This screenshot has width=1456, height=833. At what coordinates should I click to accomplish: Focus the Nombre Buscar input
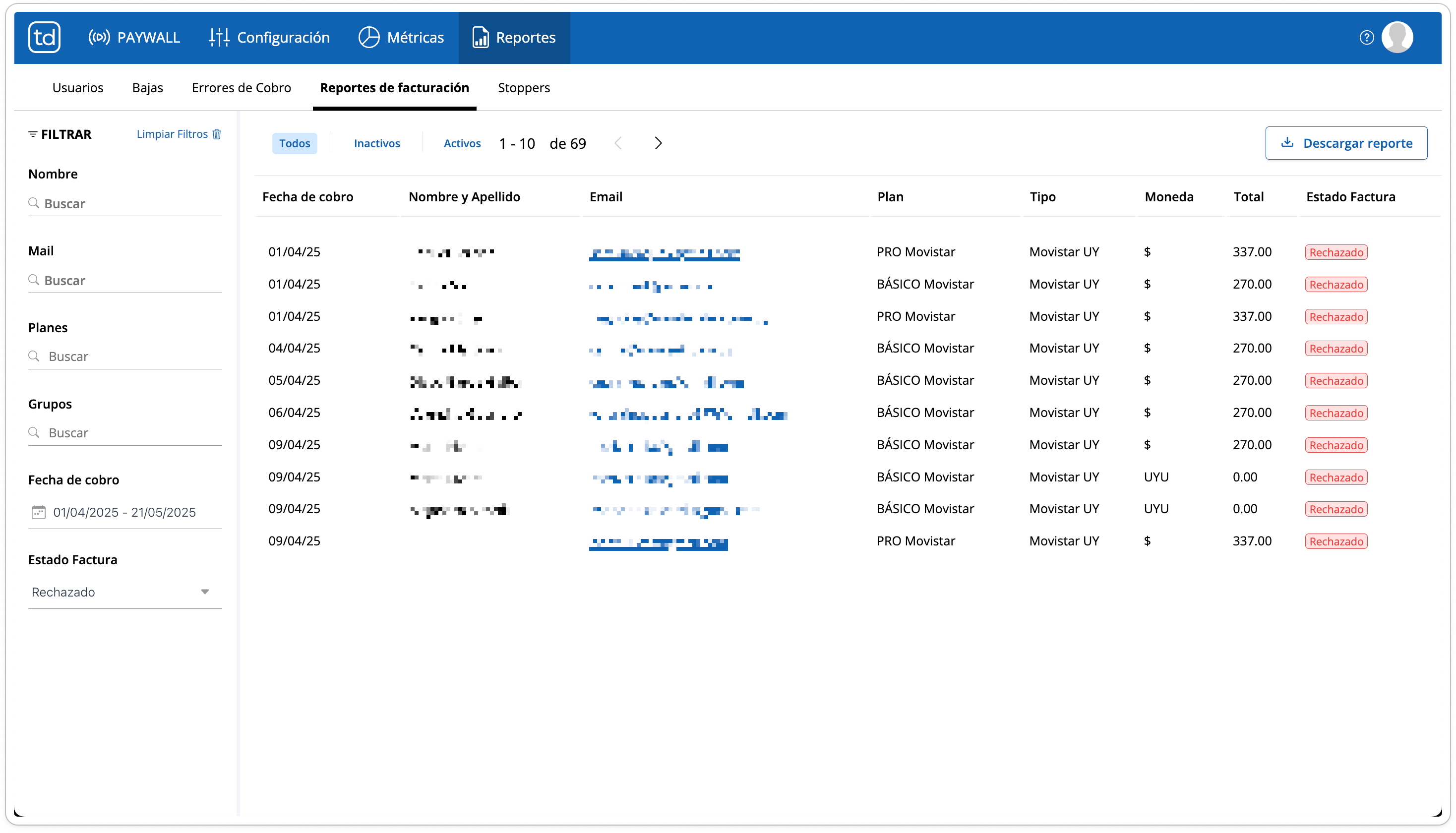tap(124, 203)
